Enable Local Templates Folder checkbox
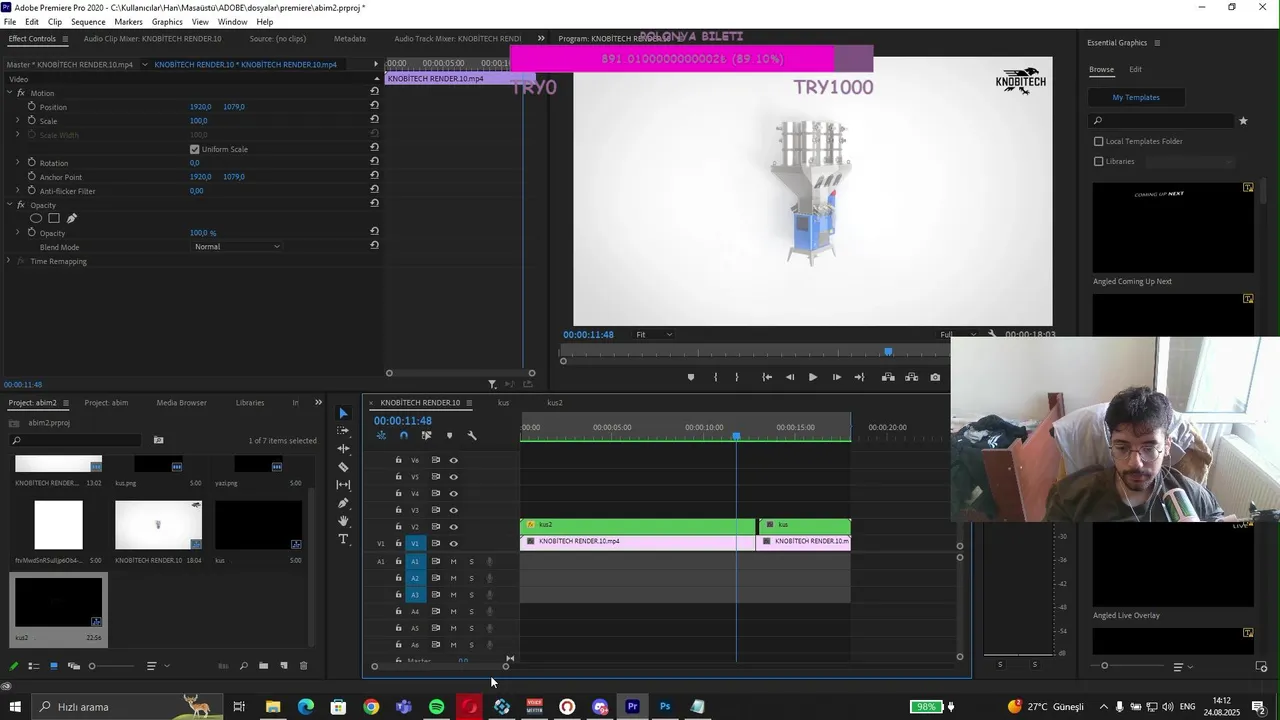The height and width of the screenshot is (720, 1280). click(x=1099, y=141)
